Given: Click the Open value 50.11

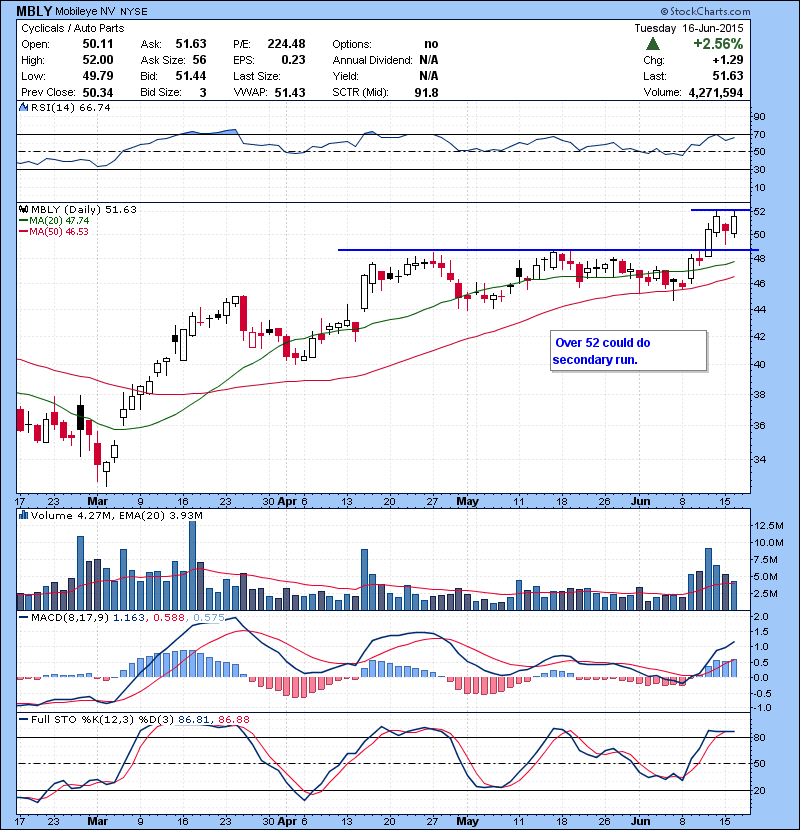Looking at the screenshot, I should pyautogui.click(x=98, y=44).
